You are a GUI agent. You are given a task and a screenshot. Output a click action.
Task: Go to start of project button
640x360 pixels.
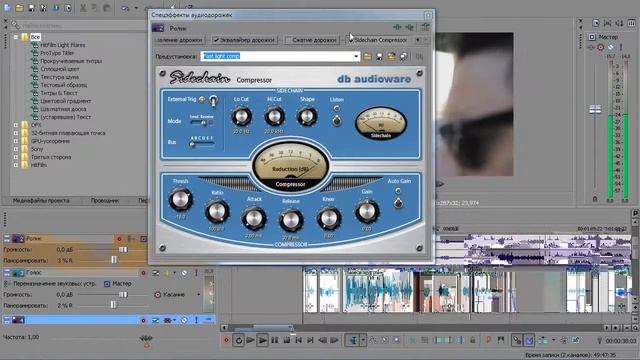coord(298,340)
